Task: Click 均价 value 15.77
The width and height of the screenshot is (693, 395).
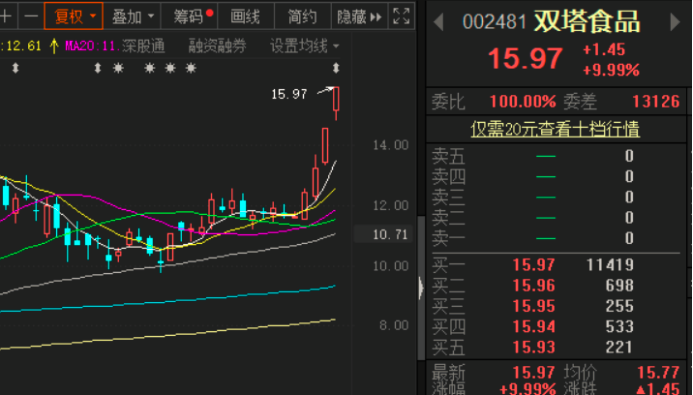Action: tap(658, 372)
